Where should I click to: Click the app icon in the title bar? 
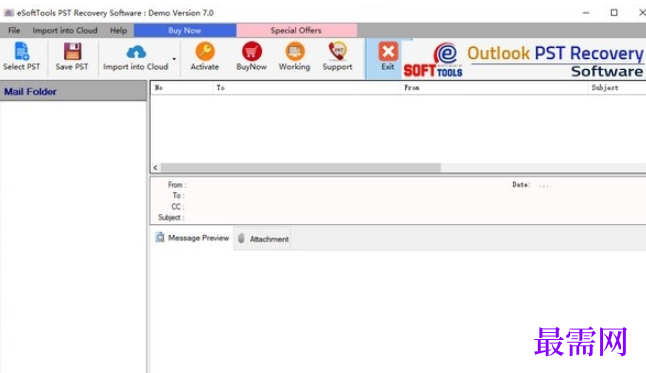(x=8, y=13)
